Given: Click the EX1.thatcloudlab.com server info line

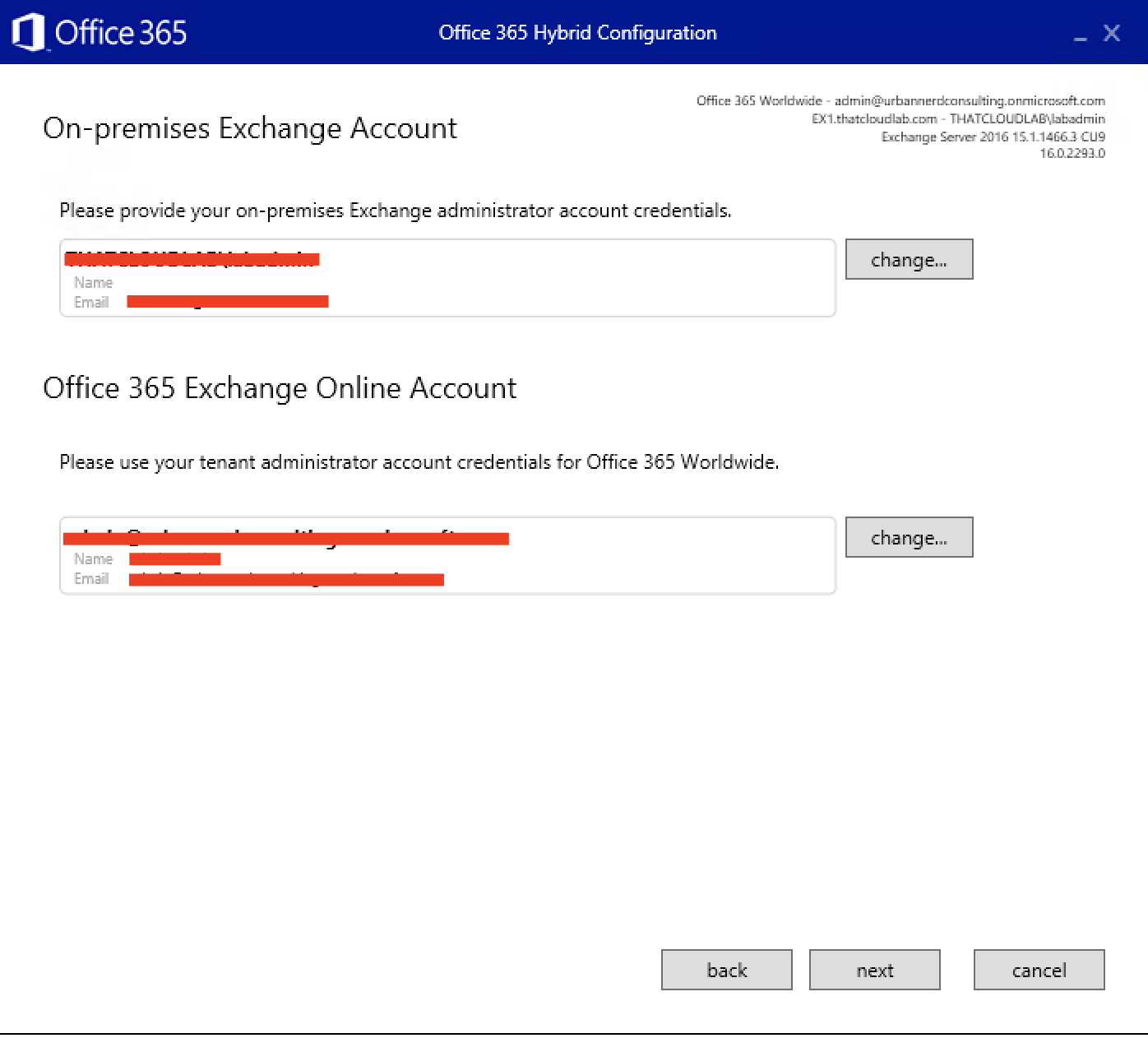Looking at the screenshot, I should [x=958, y=118].
